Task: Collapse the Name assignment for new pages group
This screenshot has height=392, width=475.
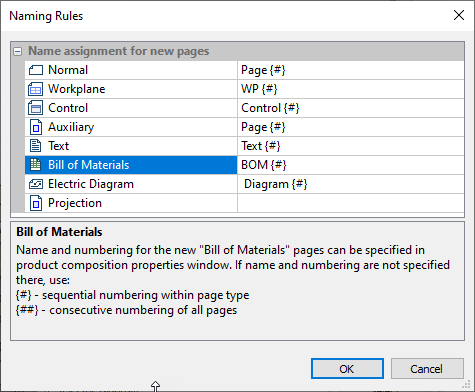Action: (x=18, y=51)
